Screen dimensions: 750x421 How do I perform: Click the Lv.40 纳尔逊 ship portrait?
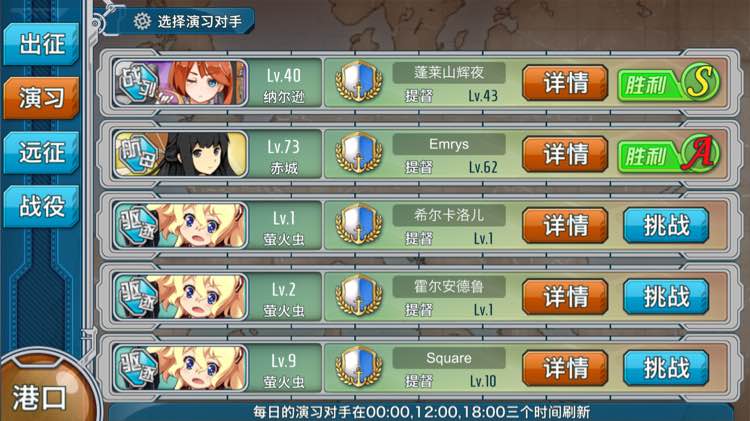coord(180,83)
